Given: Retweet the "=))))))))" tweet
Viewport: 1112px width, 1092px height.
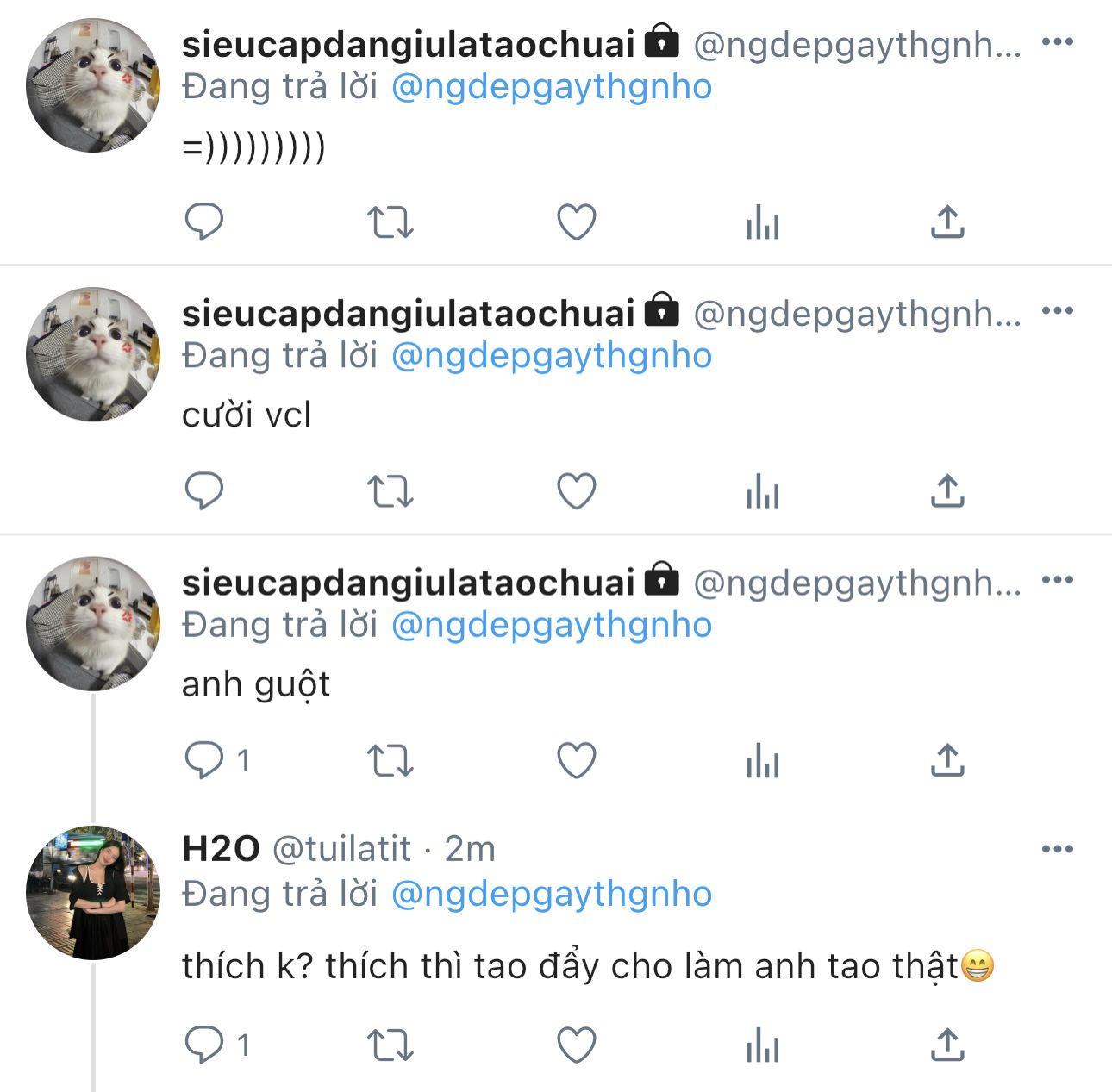Looking at the screenshot, I should click(x=390, y=222).
